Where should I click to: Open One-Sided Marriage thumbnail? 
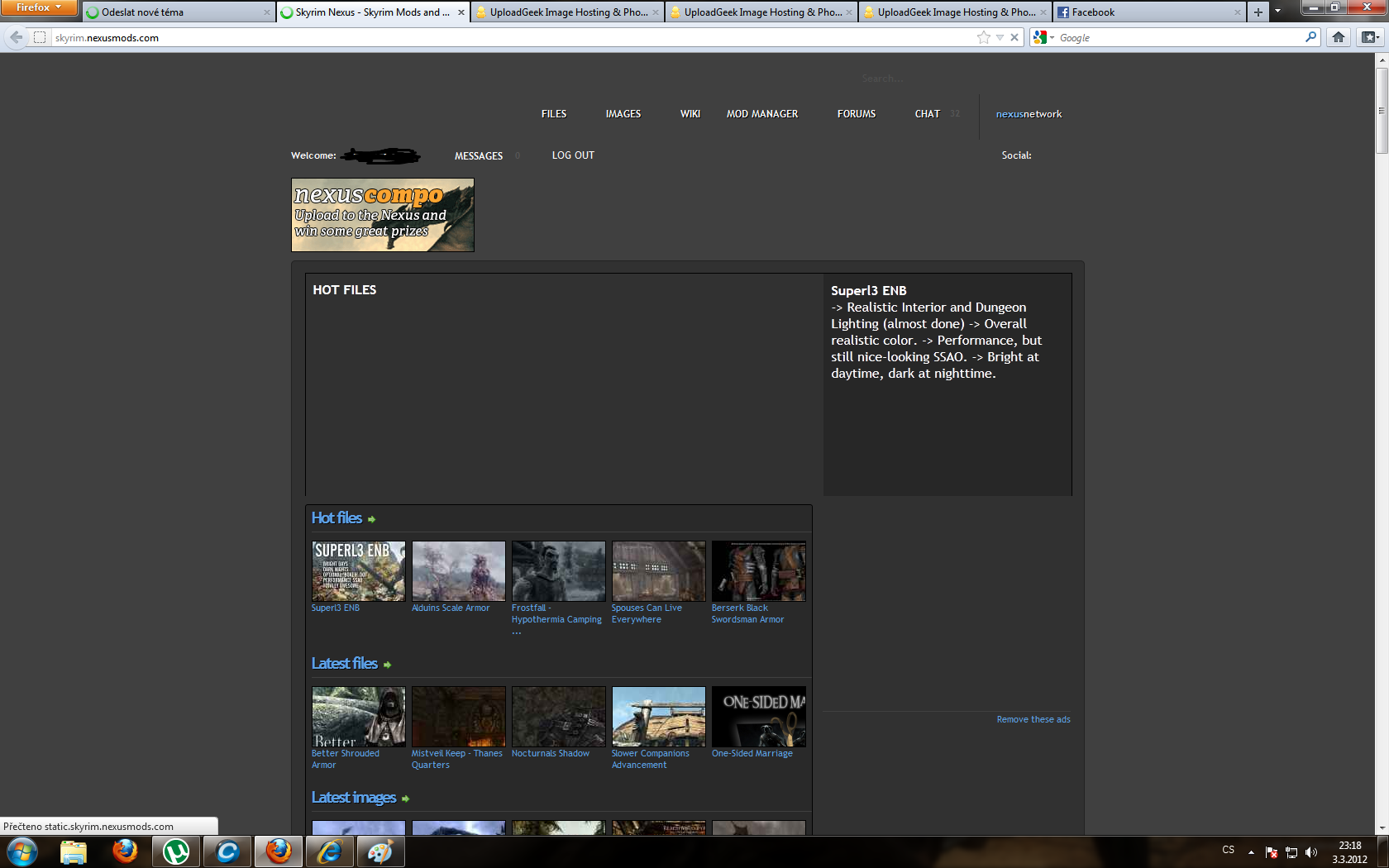759,717
